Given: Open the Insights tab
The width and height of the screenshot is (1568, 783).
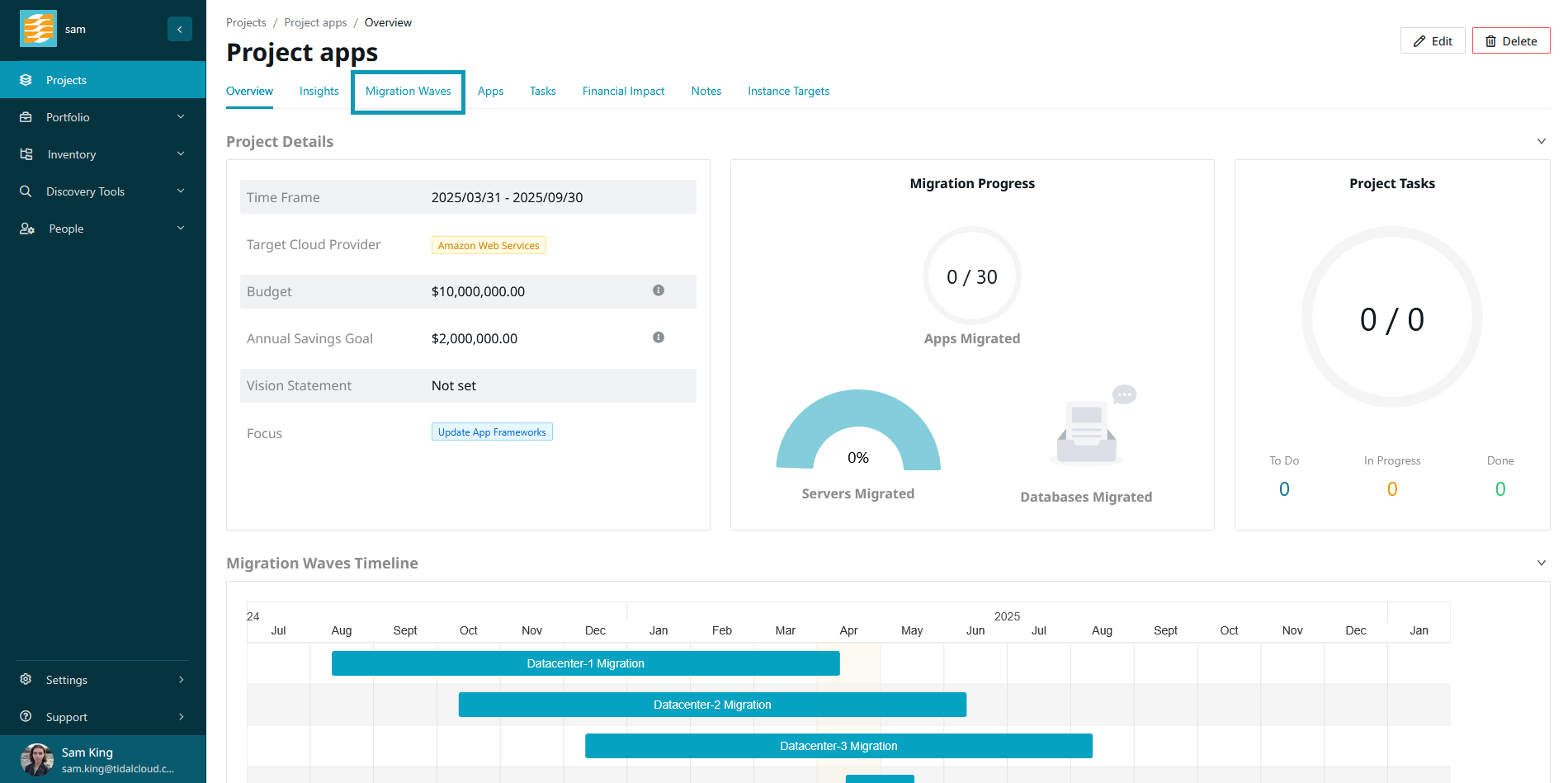Looking at the screenshot, I should click(x=319, y=91).
